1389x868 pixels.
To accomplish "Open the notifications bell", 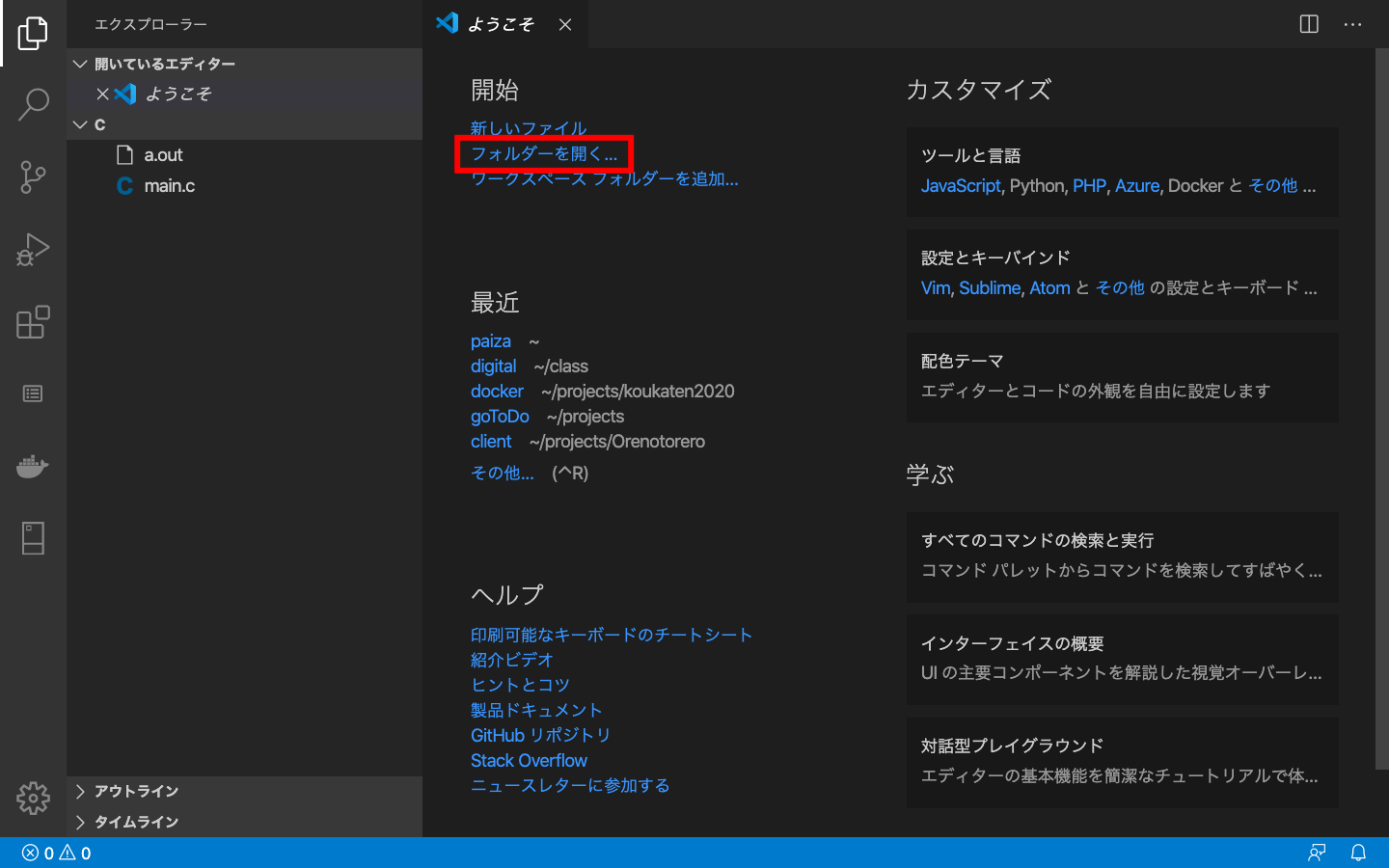I will click(x=1359, y=853).
